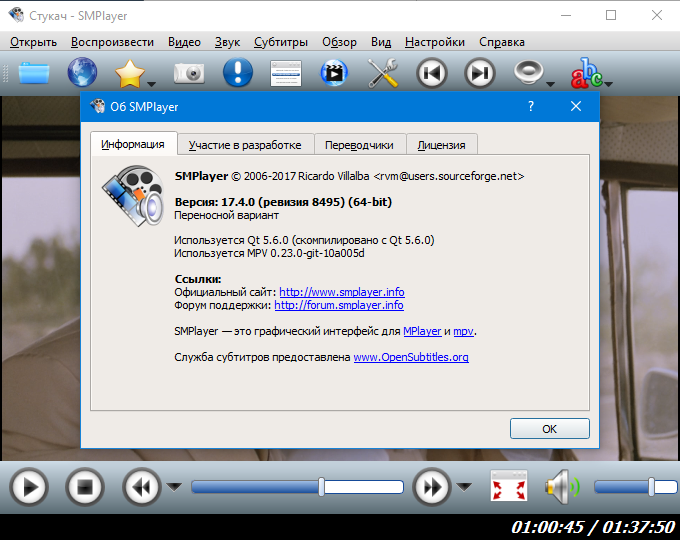Click the clapperboard globe toolbar icon
Image resolution: width=680 pixels, height=540 pixels.
334,73
